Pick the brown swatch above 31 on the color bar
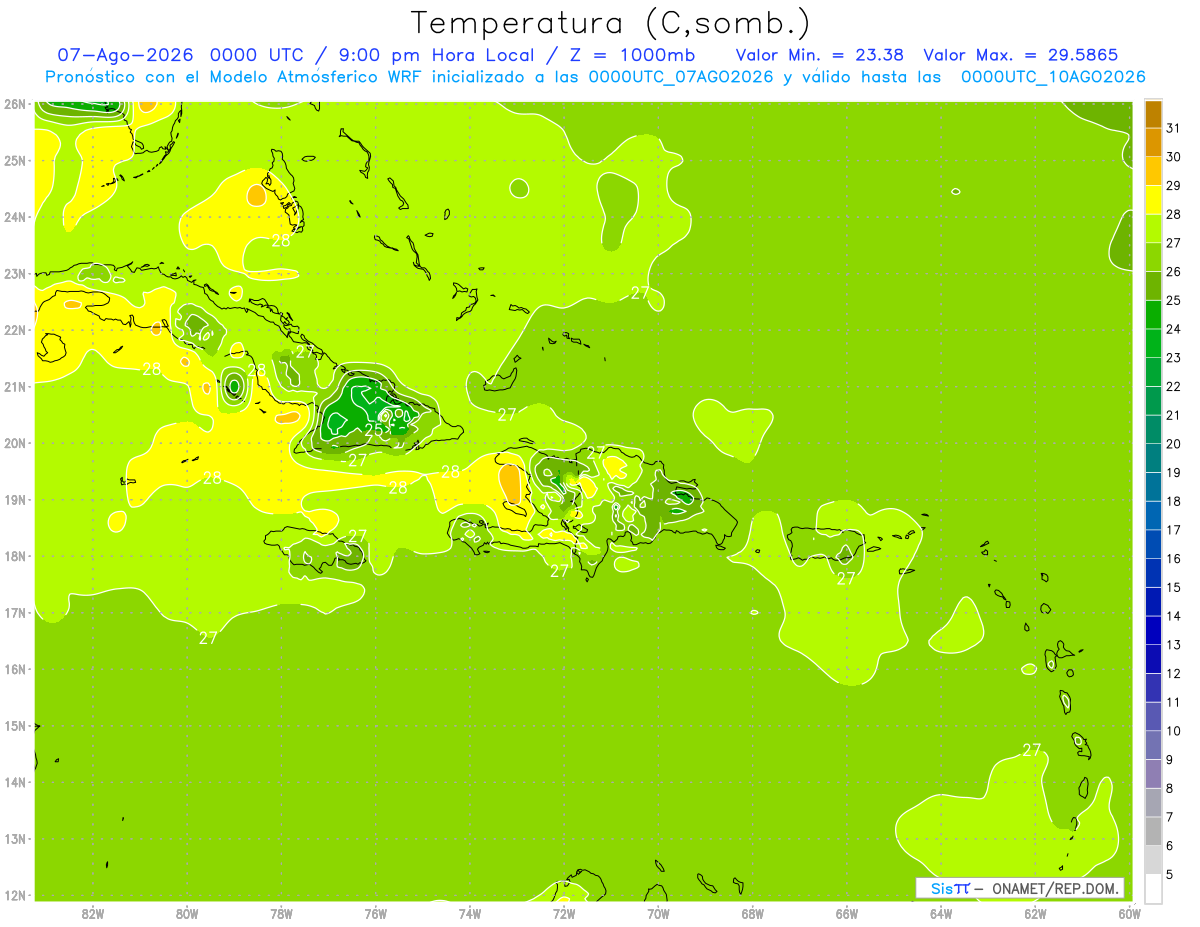This screenshot has width=1200, height=927. (x=1153, y=113)
